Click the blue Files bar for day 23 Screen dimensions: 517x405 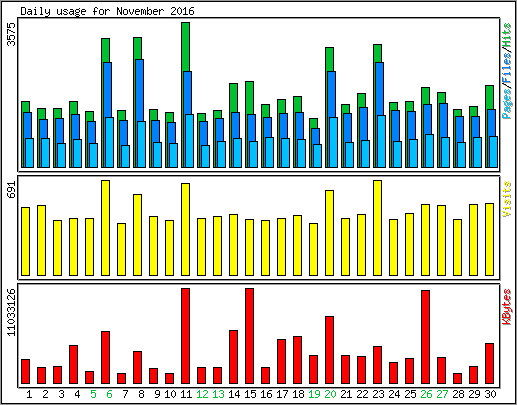point(380,88)
